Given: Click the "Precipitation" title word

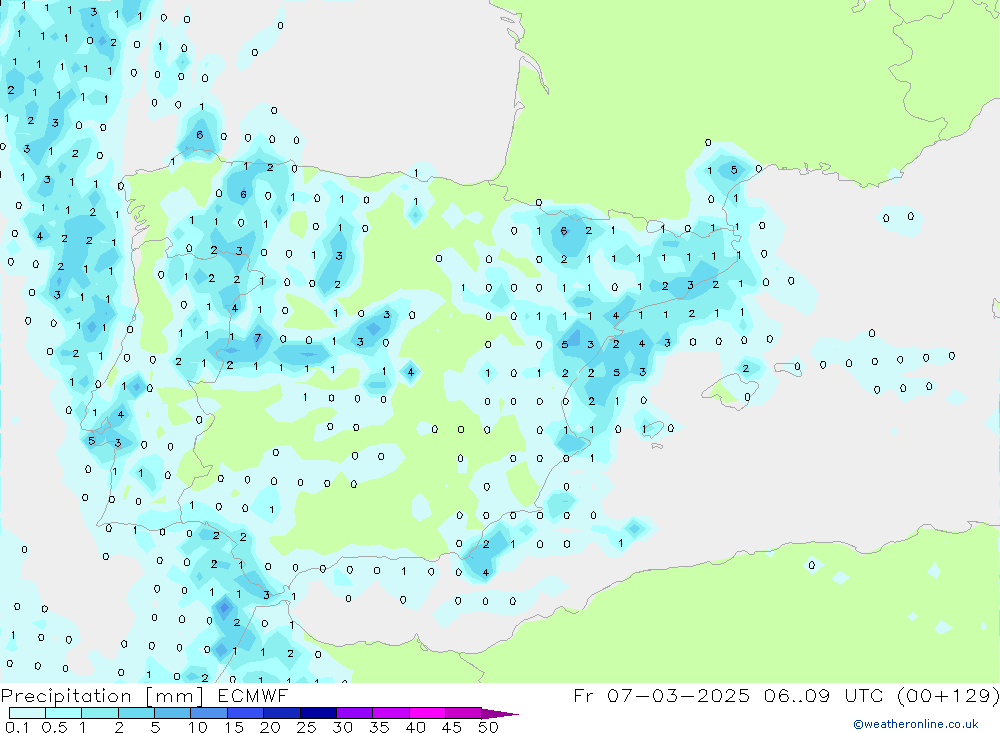Looking at the screenshot, I should pos(66,695).
